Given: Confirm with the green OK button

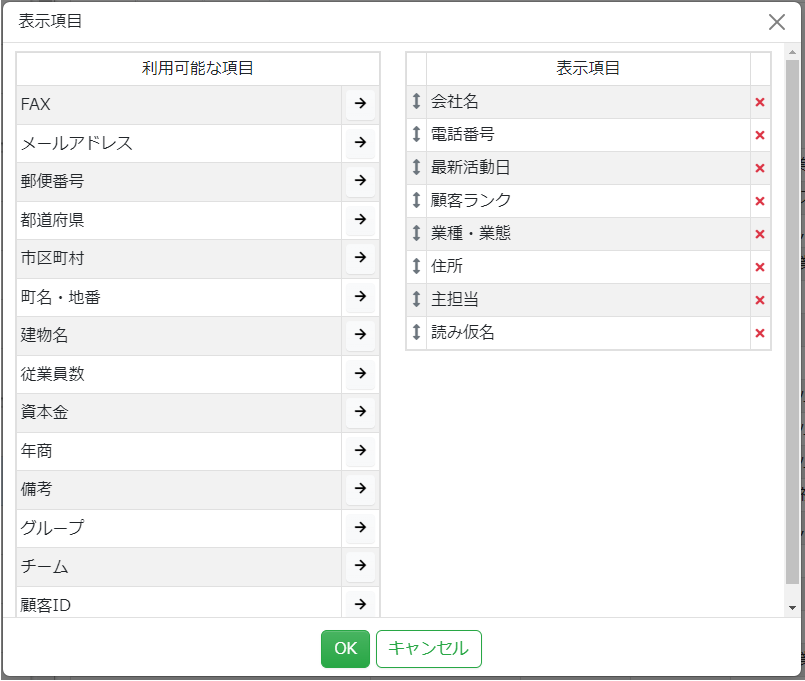Looking at the screenshot, I should [345, 649].
